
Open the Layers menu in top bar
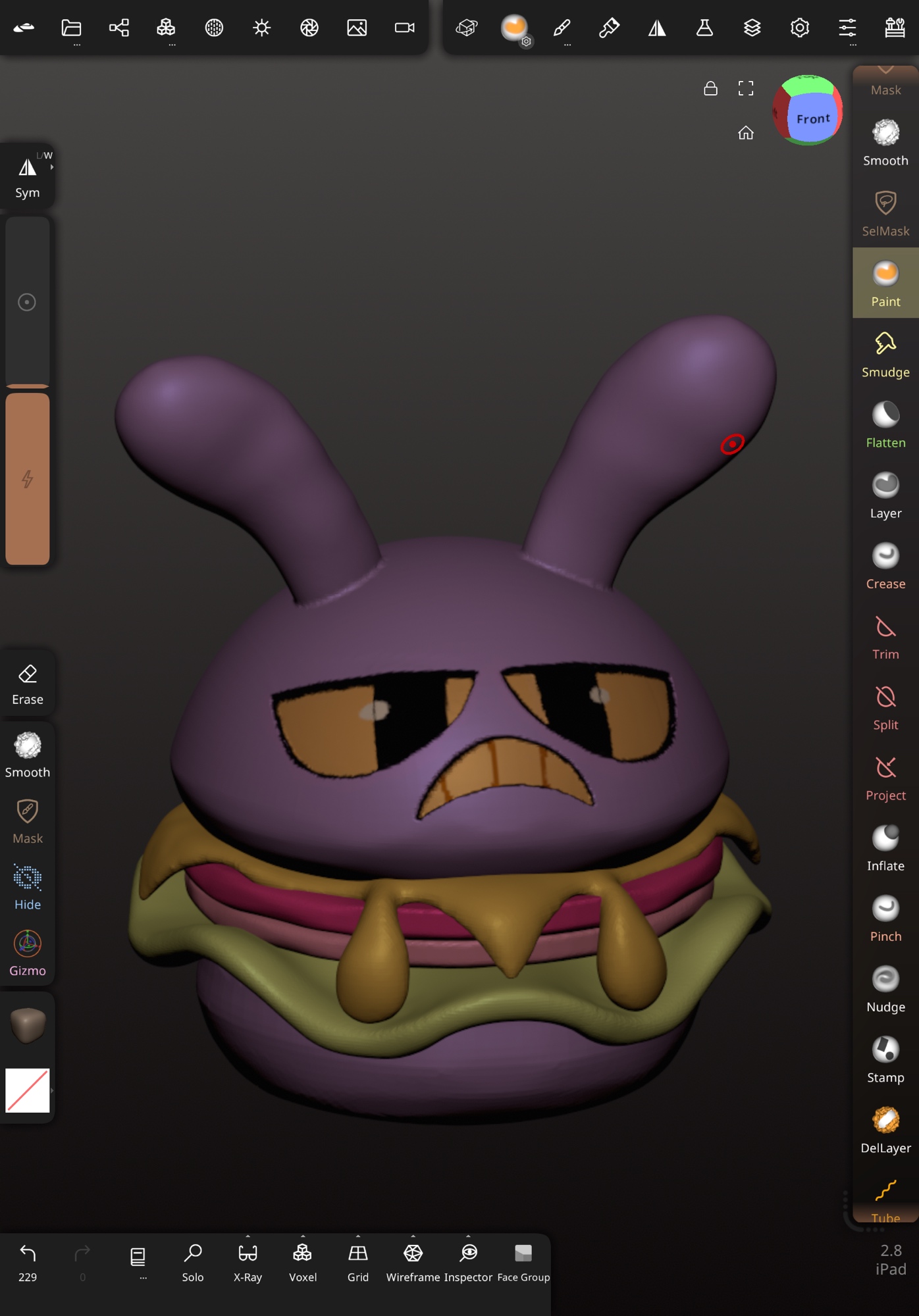tap(752, 28)
